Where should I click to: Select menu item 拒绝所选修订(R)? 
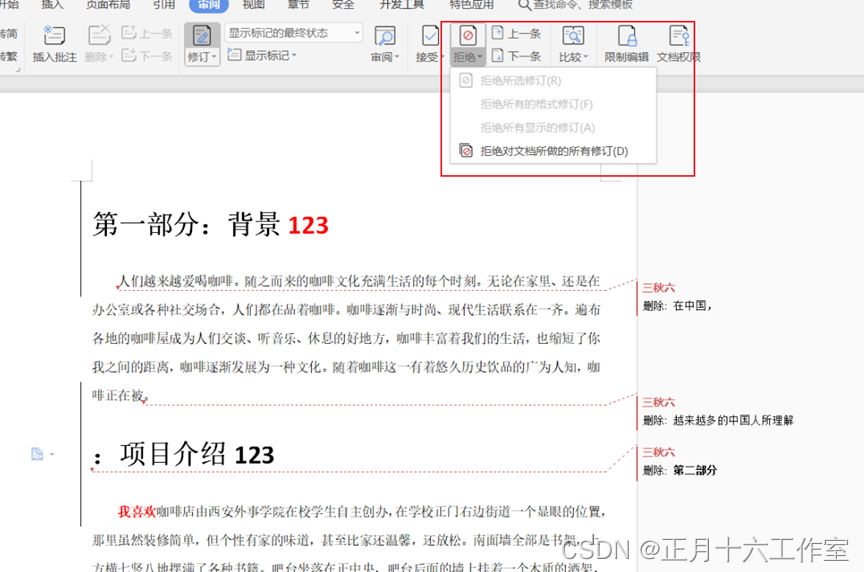(x=553, y=80)
